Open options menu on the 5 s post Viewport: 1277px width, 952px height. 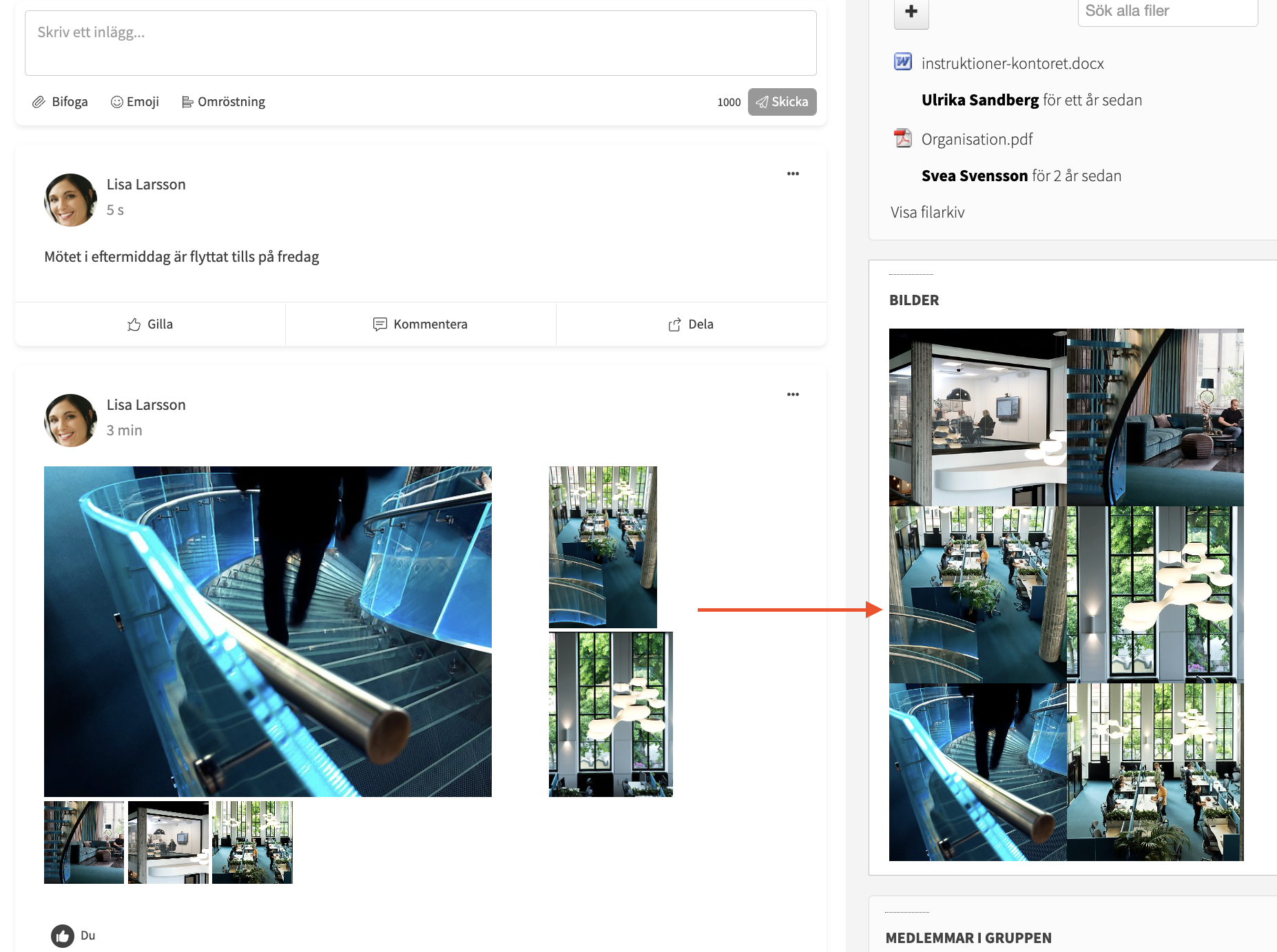coord(793,174)
